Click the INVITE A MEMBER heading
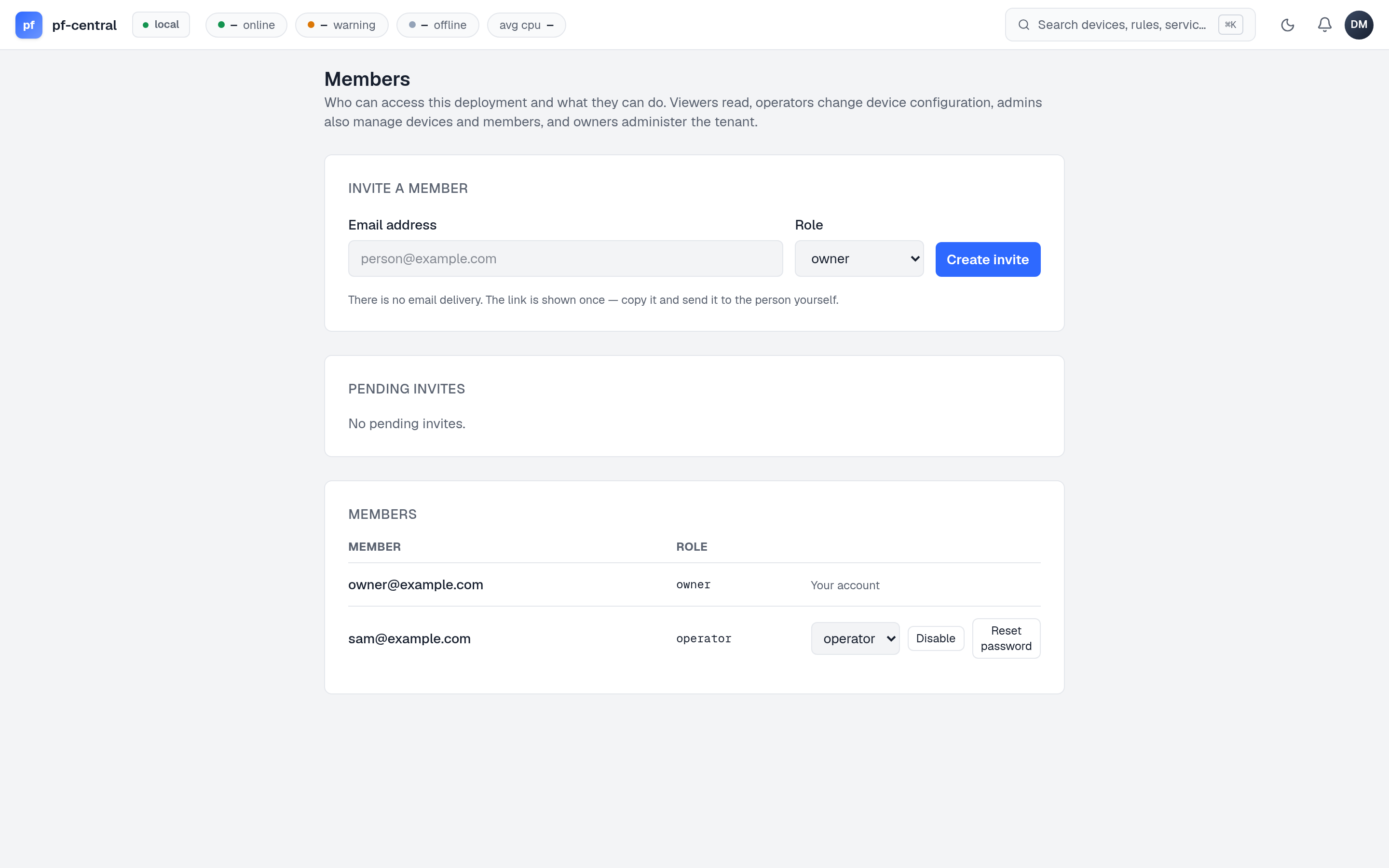1389x868 pixels. (408, 188)
